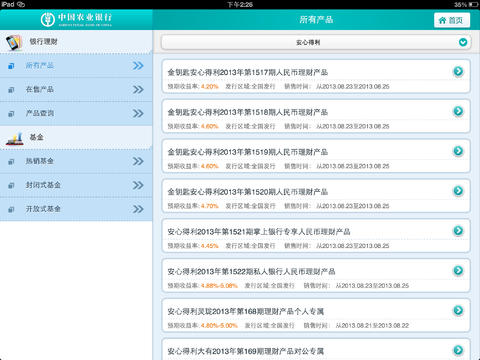Open details arrow for 第1520期 product

coord(458,191)
